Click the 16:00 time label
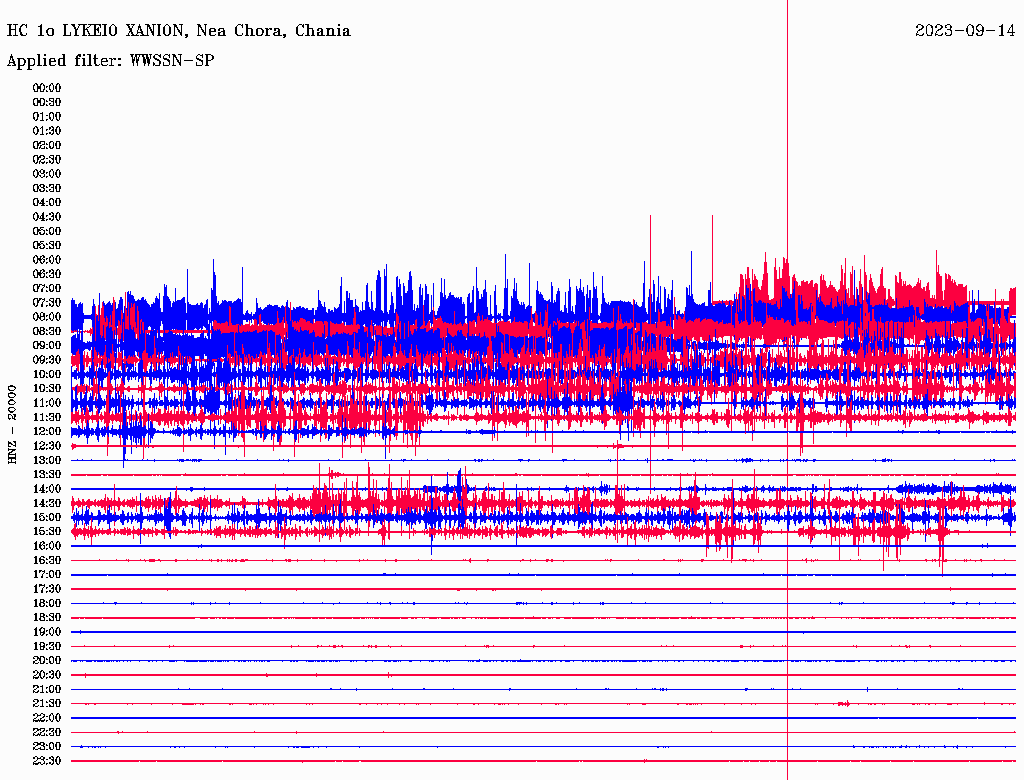1024x780 pixels. (47, 546)
